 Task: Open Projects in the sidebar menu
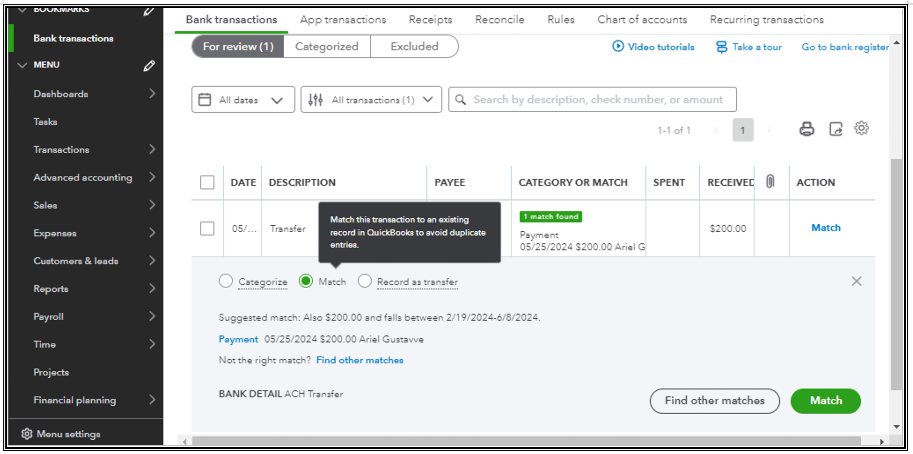pos(51,373)
